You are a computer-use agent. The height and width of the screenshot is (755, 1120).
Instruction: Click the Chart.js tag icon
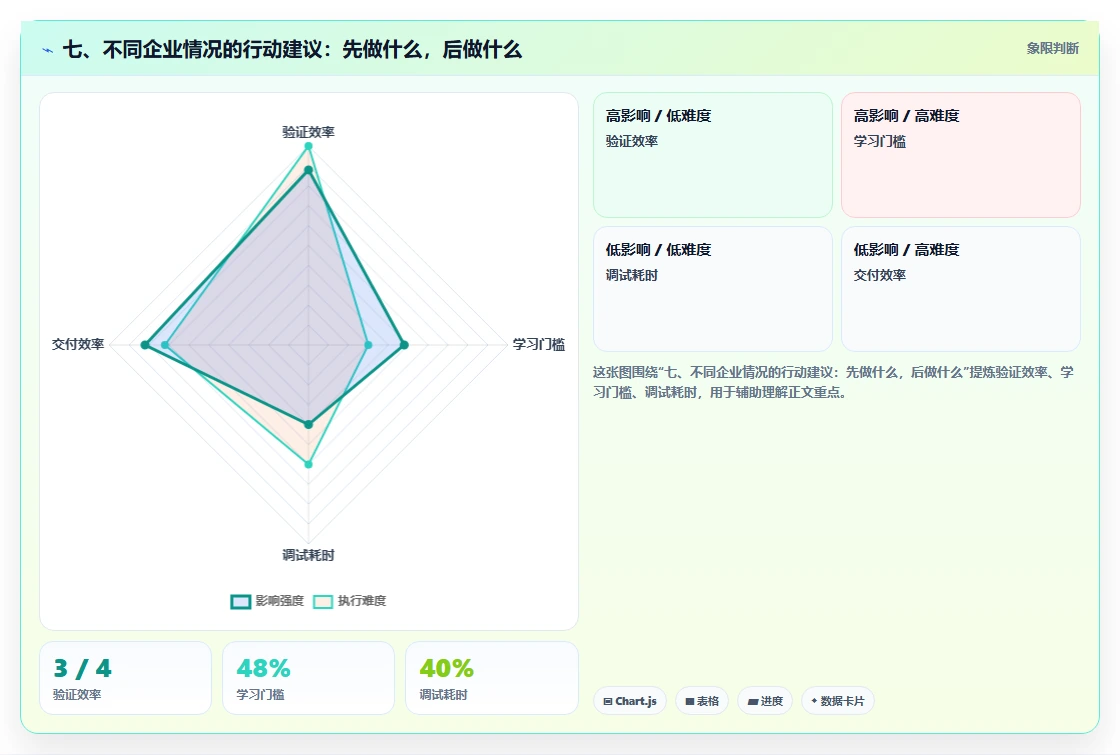pos(608,701)
